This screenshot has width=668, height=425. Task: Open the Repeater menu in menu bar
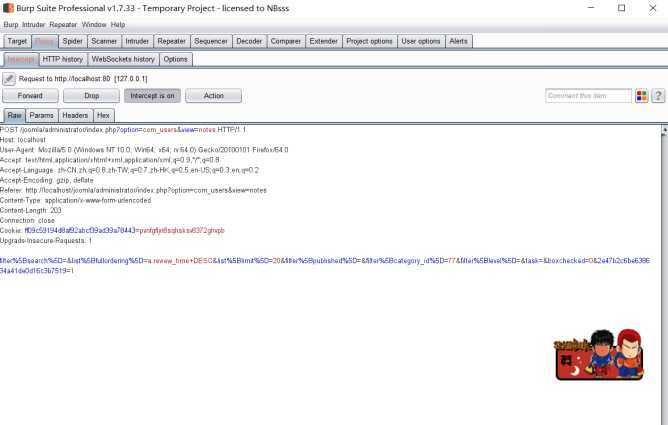(x=63, y=25)
